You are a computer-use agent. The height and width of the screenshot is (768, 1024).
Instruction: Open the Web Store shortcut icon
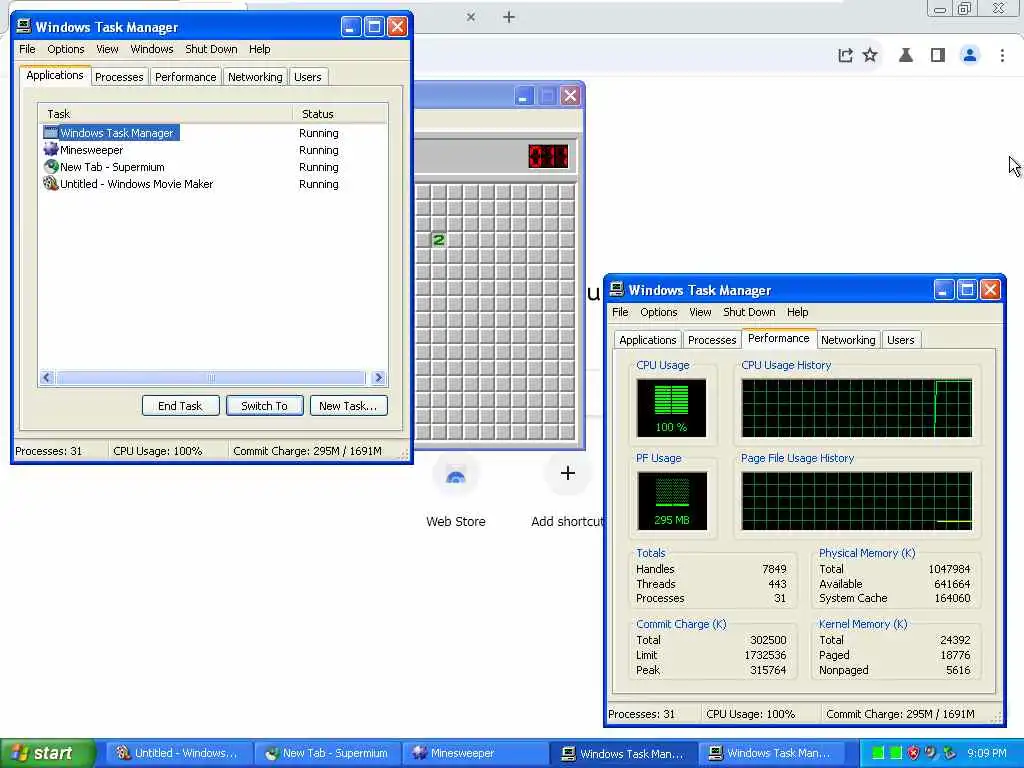pos(456,475)
